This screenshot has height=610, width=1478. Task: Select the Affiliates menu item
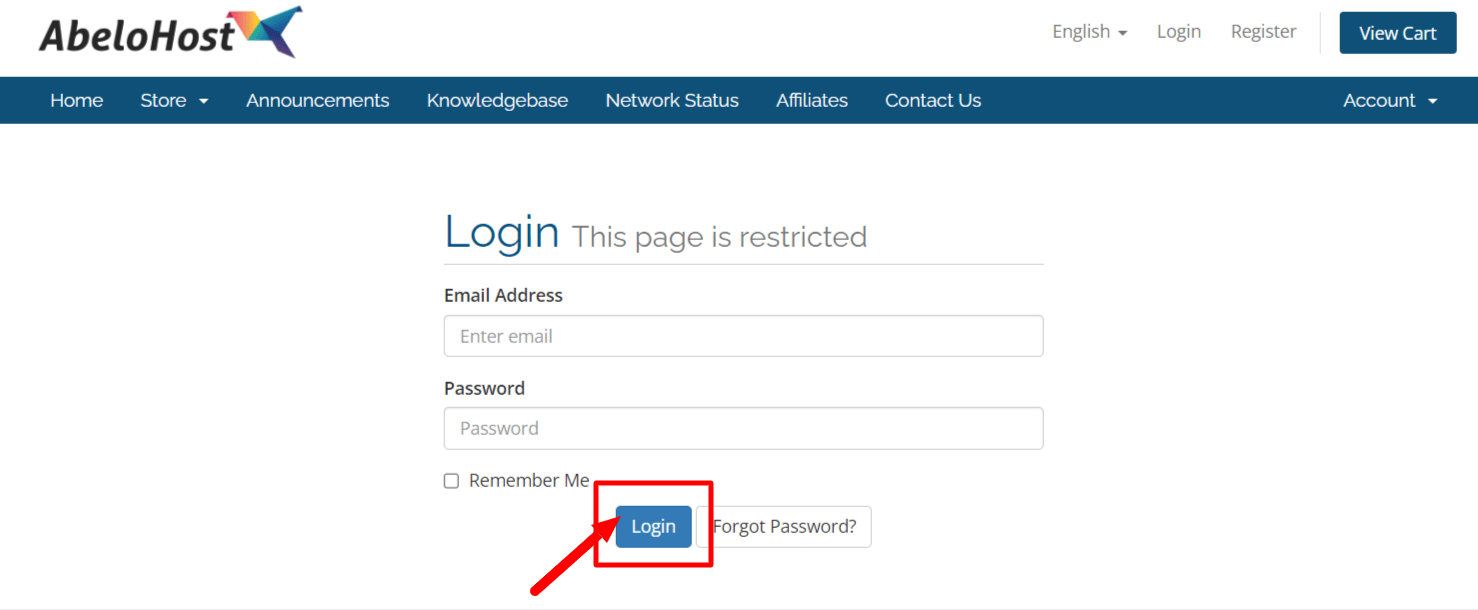(811, 100)
